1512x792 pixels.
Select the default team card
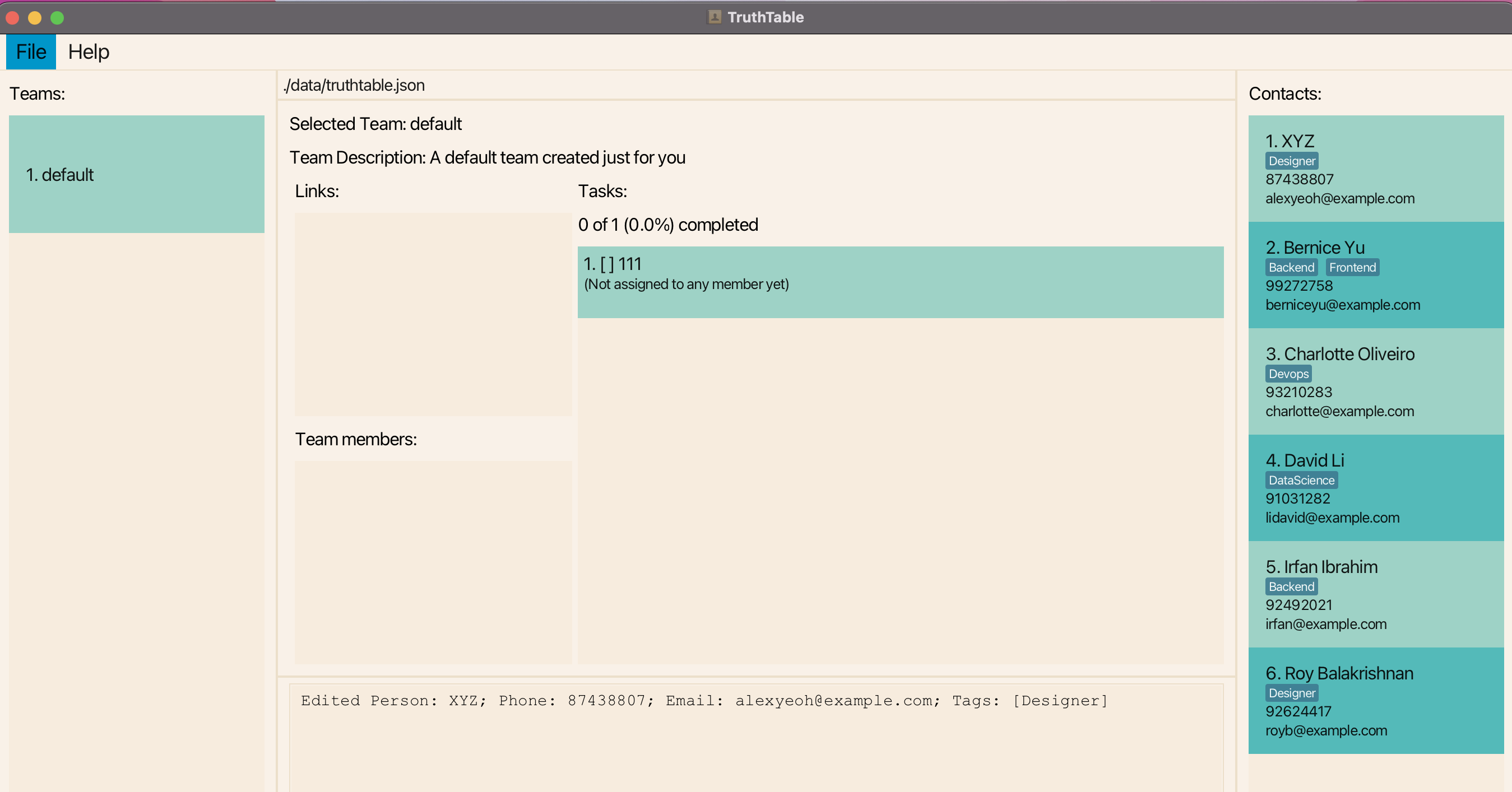(136, 174)
